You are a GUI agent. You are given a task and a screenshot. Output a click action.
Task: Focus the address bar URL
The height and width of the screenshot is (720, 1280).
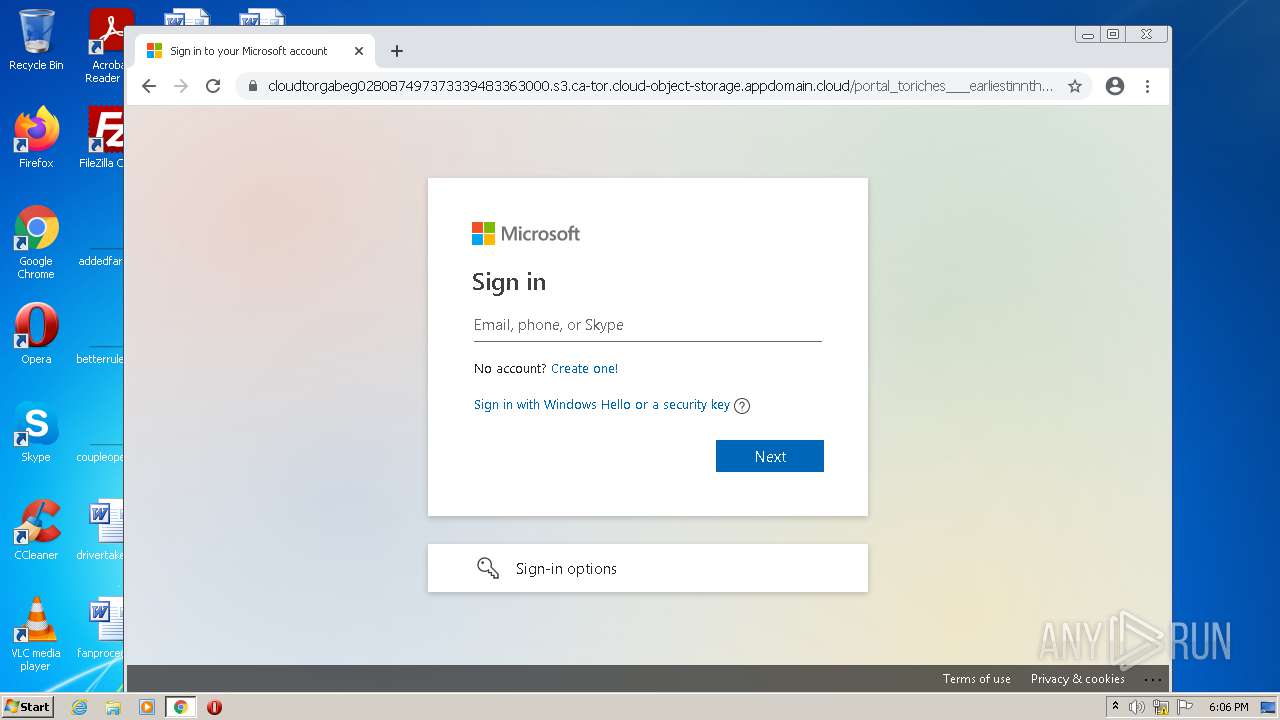point(660,86)
